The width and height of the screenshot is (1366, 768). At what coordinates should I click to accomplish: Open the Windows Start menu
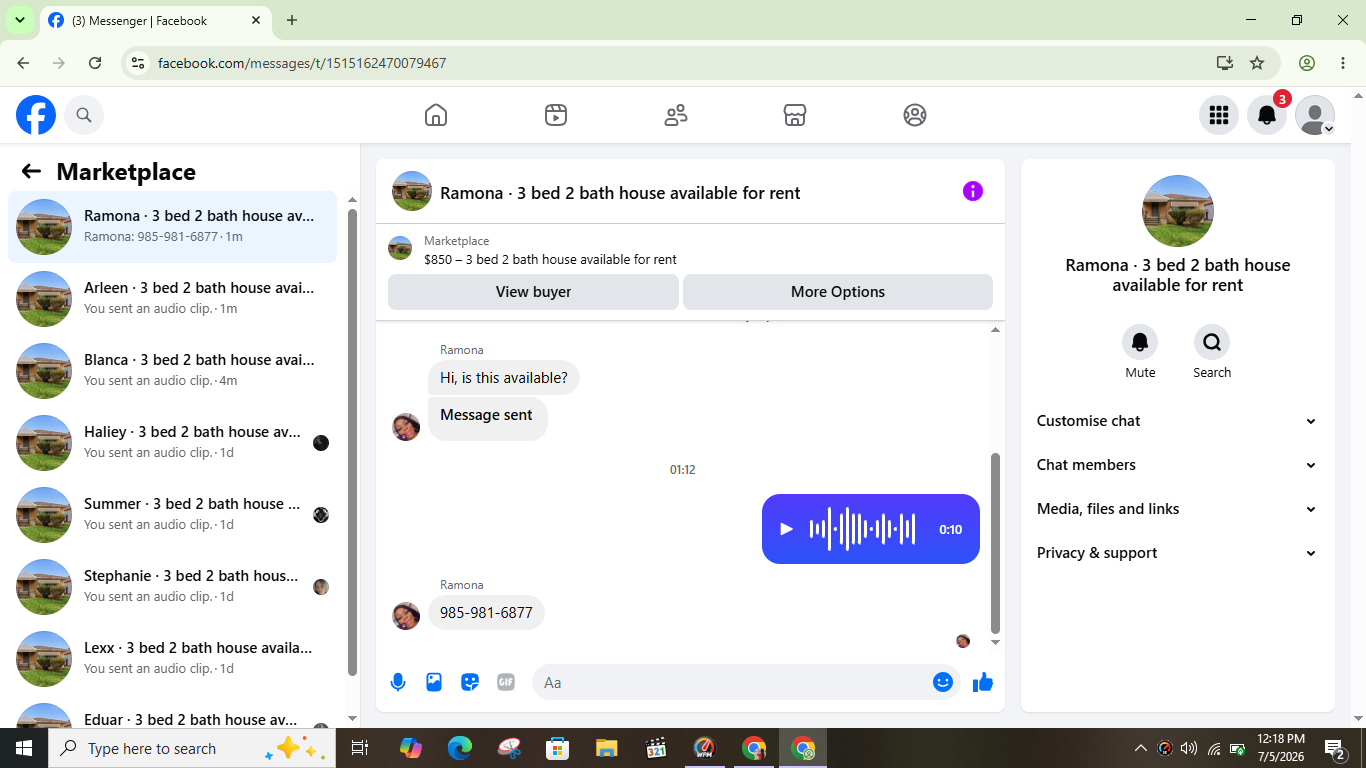coord(24,748)
